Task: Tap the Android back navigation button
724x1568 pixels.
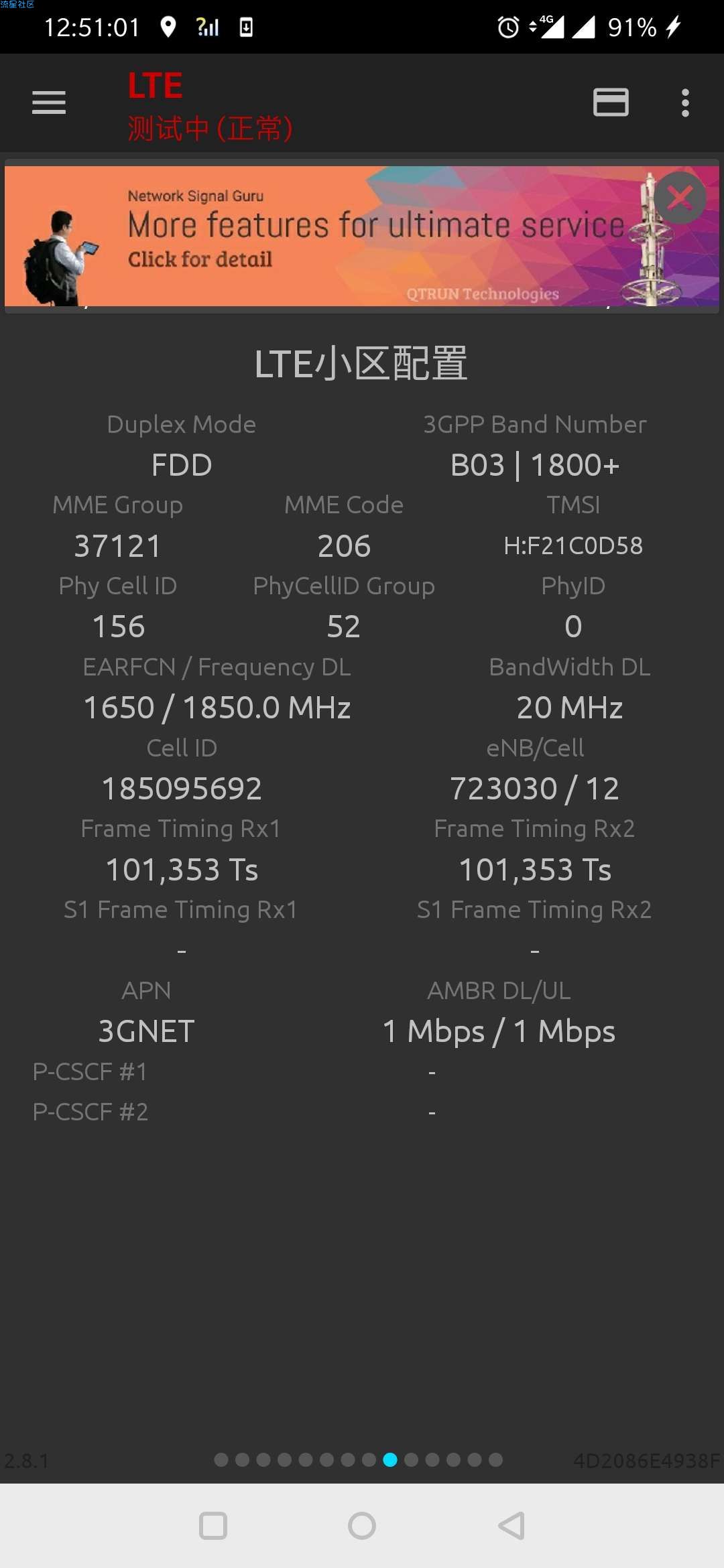Action: (511, 1526)
